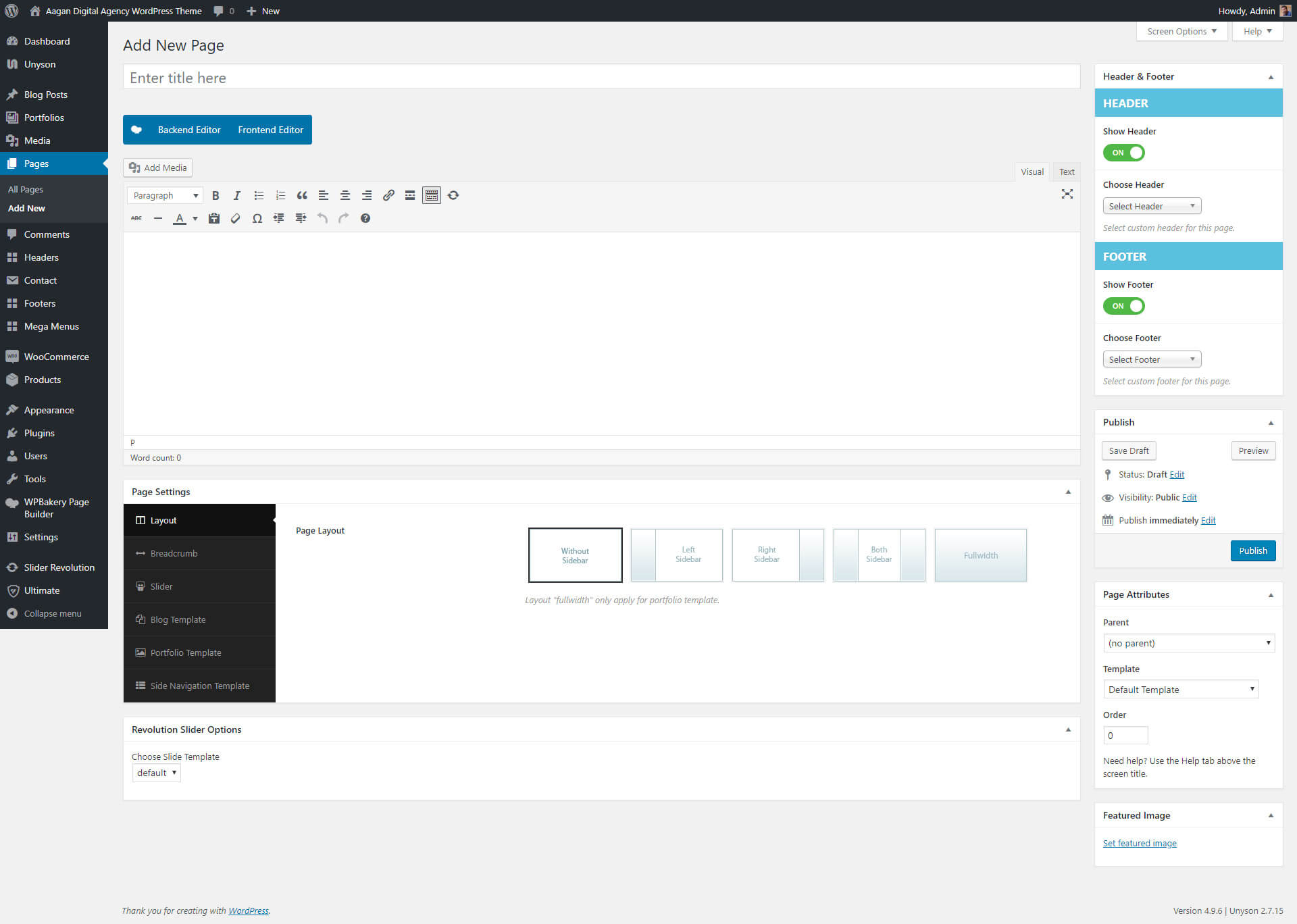Decrease indent of paragraph
The image size is (1297, 924).
(x=279, y=218)
